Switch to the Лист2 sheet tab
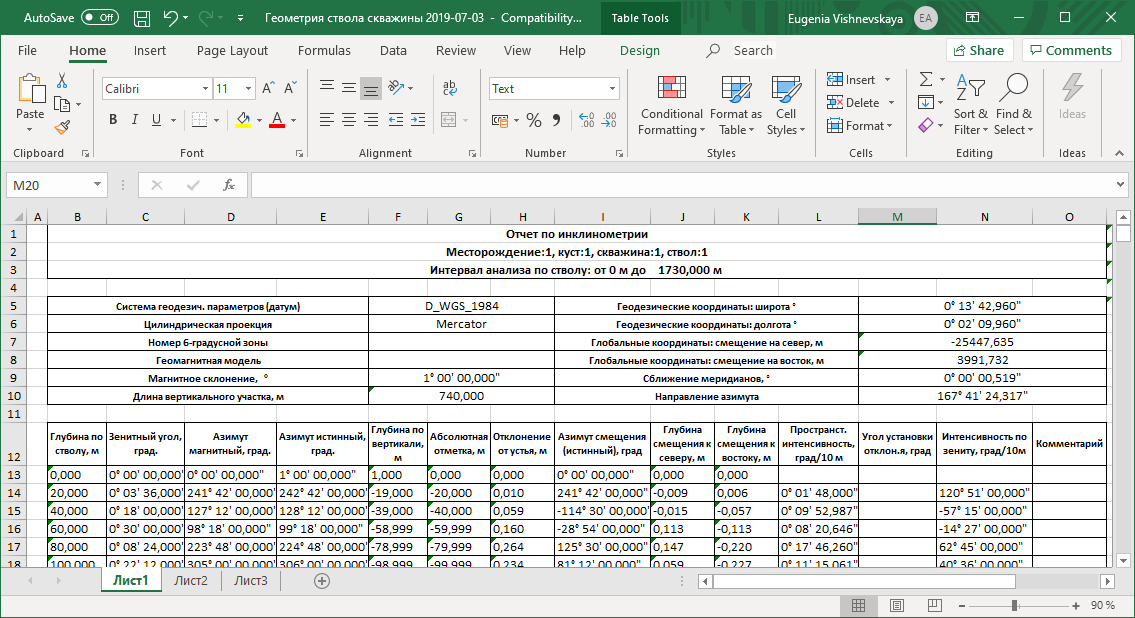The height and width of the screenshot is (618, 1135). pos(190,580)
